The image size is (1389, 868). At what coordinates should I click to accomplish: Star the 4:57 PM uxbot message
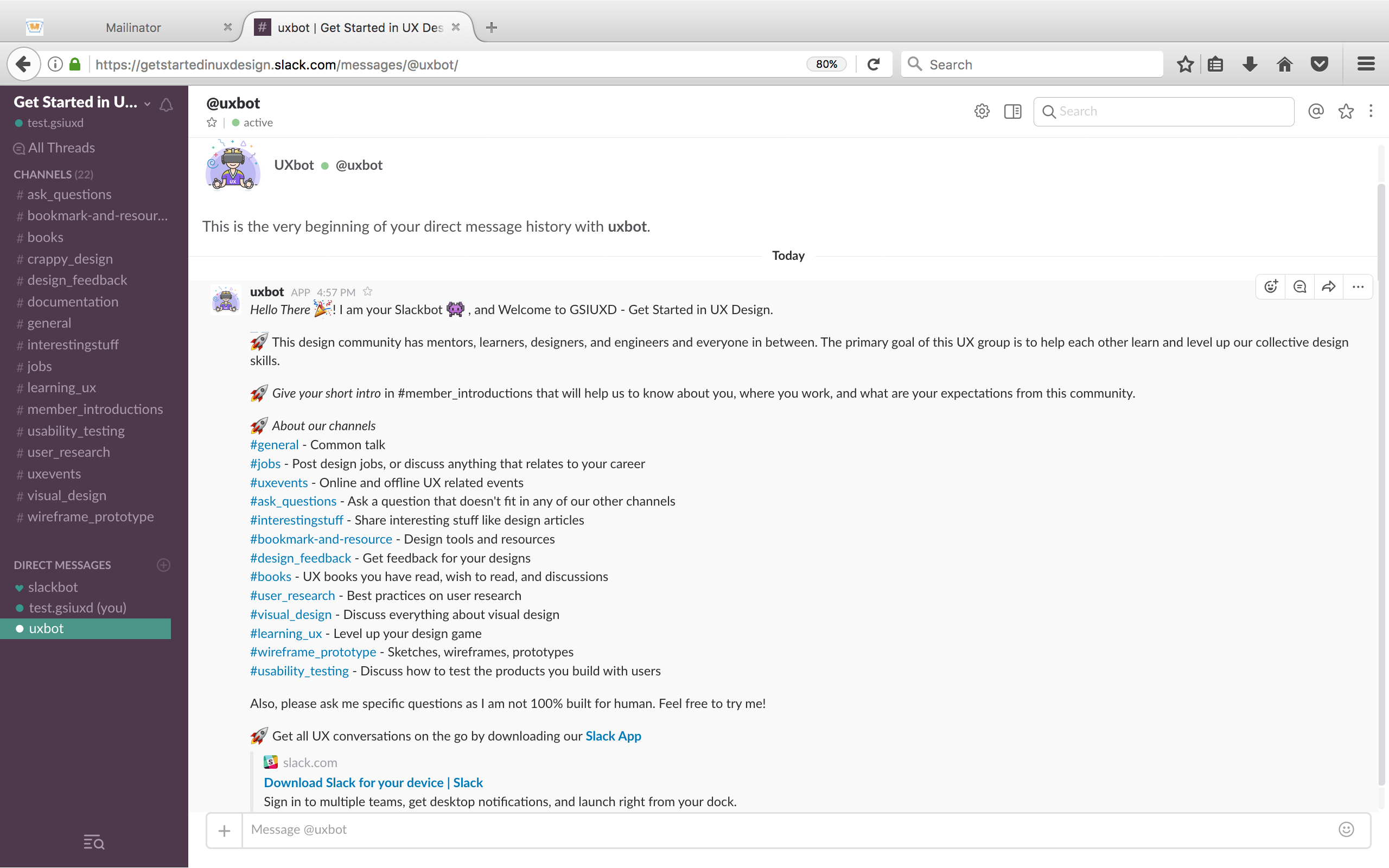(x=368, y=292)
